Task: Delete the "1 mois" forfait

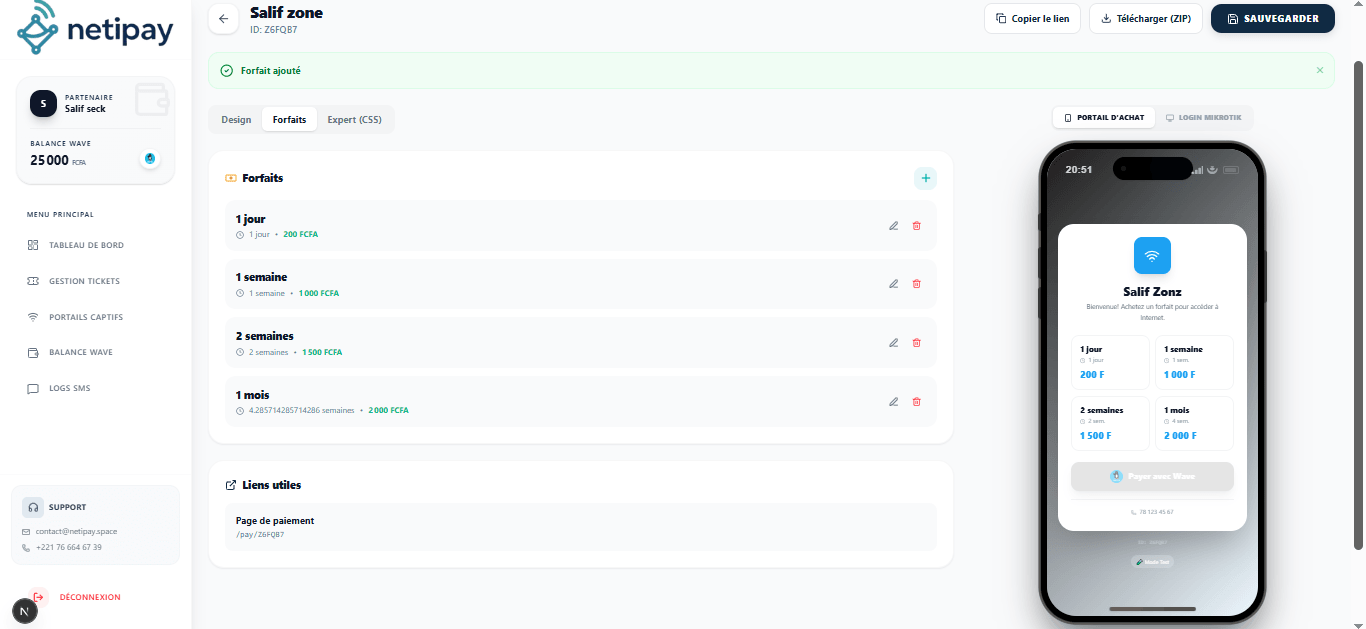Action: point(916,401)
